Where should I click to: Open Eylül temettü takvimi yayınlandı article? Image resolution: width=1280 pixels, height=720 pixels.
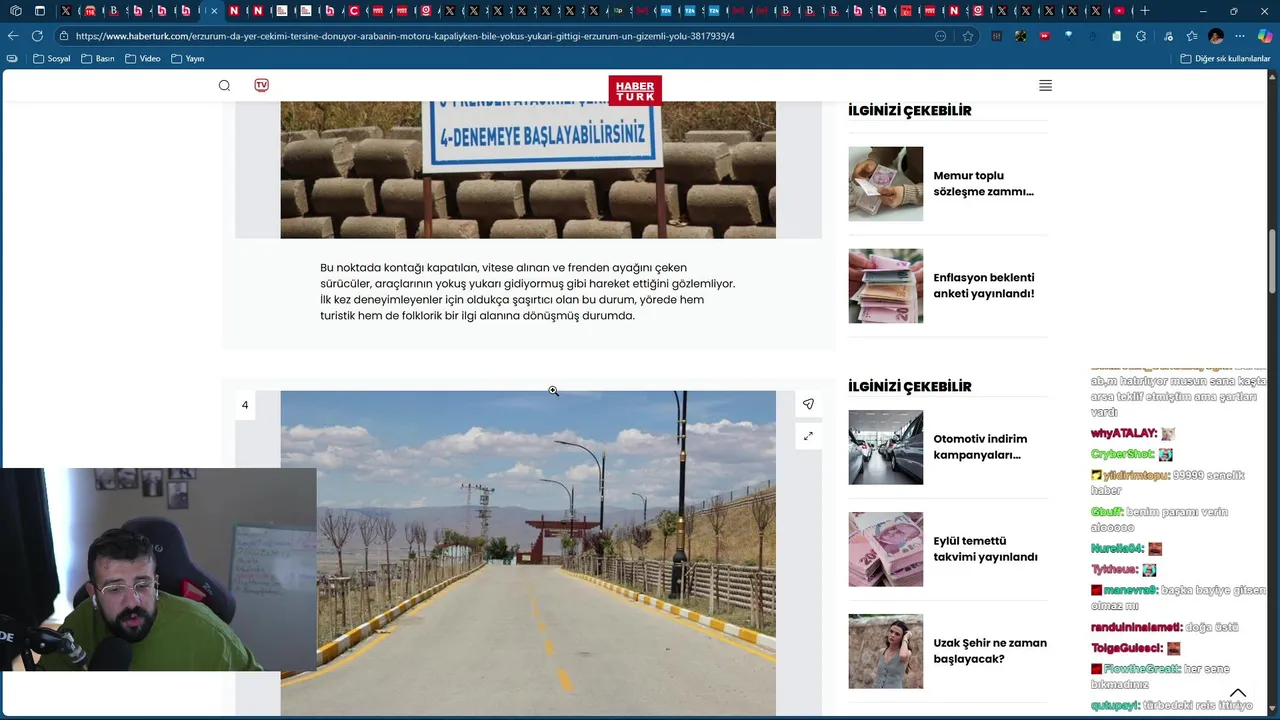pyautogui.click(x=985, y=549)
